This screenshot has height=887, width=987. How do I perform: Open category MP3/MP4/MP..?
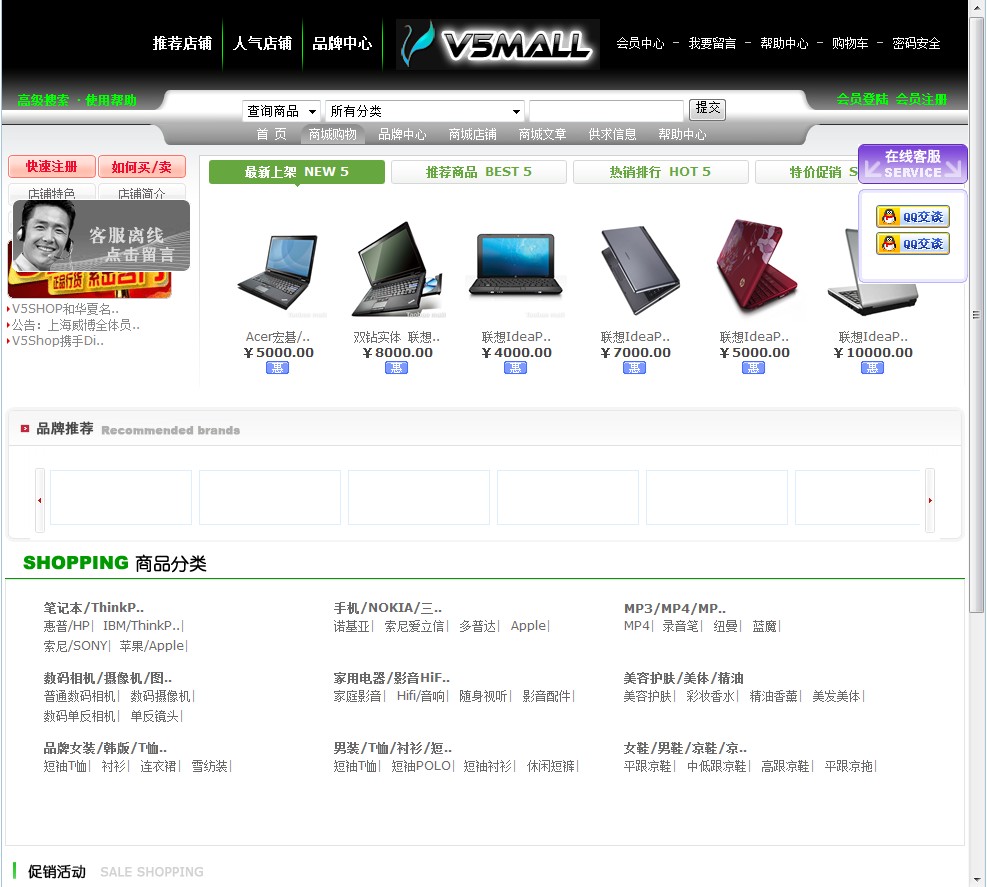click(x=675, y=608)
